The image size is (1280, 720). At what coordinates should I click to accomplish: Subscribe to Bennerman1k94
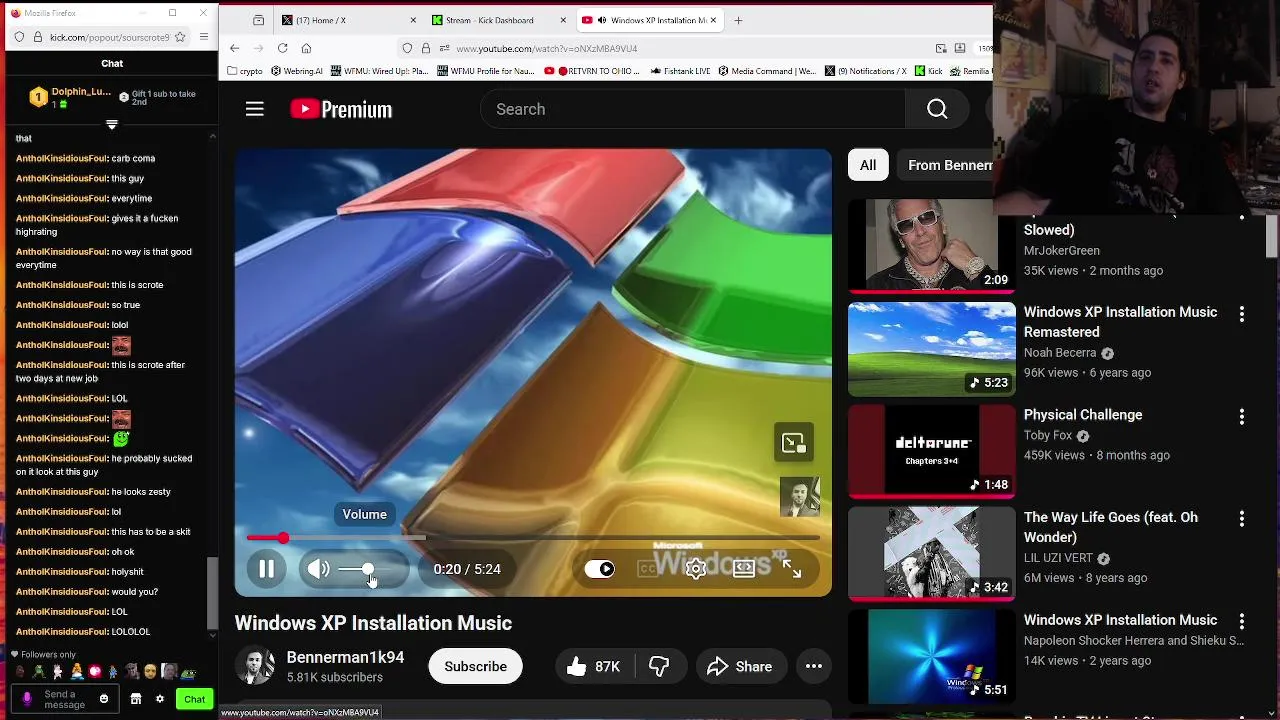click(x=475, y=667)
